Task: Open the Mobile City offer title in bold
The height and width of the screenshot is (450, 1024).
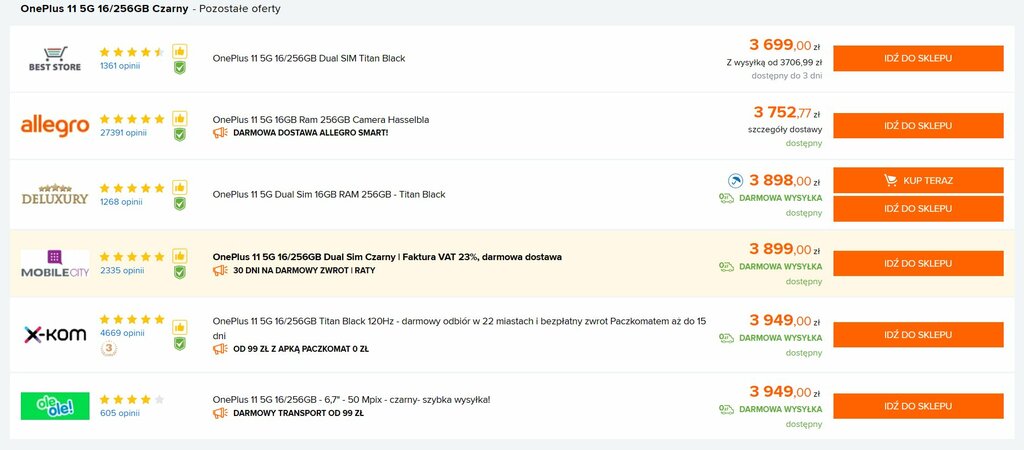Action: coord(387,257)
